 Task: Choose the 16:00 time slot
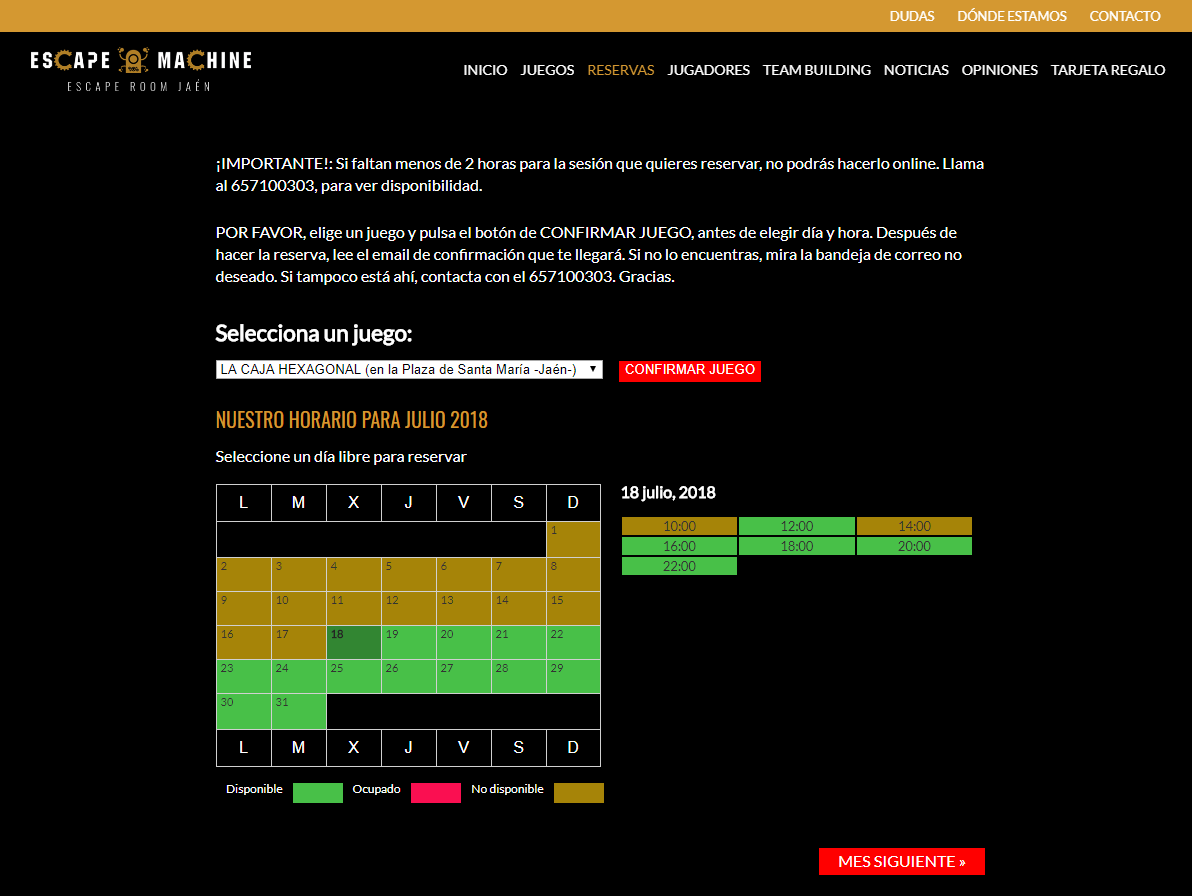click(679, 546)
